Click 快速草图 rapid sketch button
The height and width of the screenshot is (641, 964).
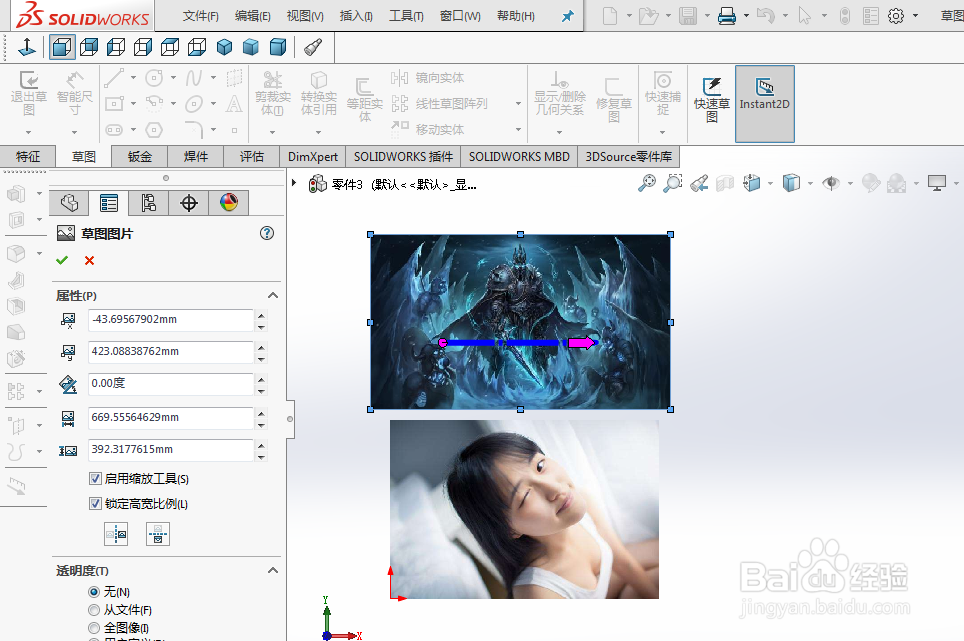pos(711,100)
